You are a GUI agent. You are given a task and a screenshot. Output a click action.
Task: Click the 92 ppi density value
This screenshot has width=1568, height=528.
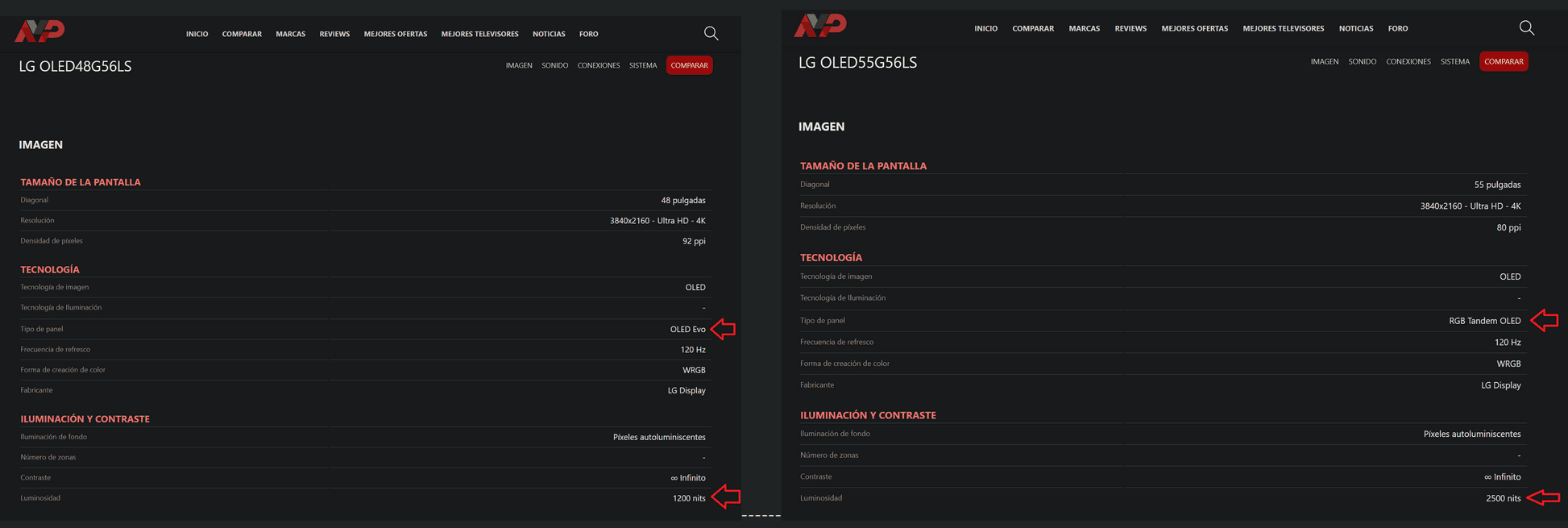pyautogui.click(x=694, y=241)
